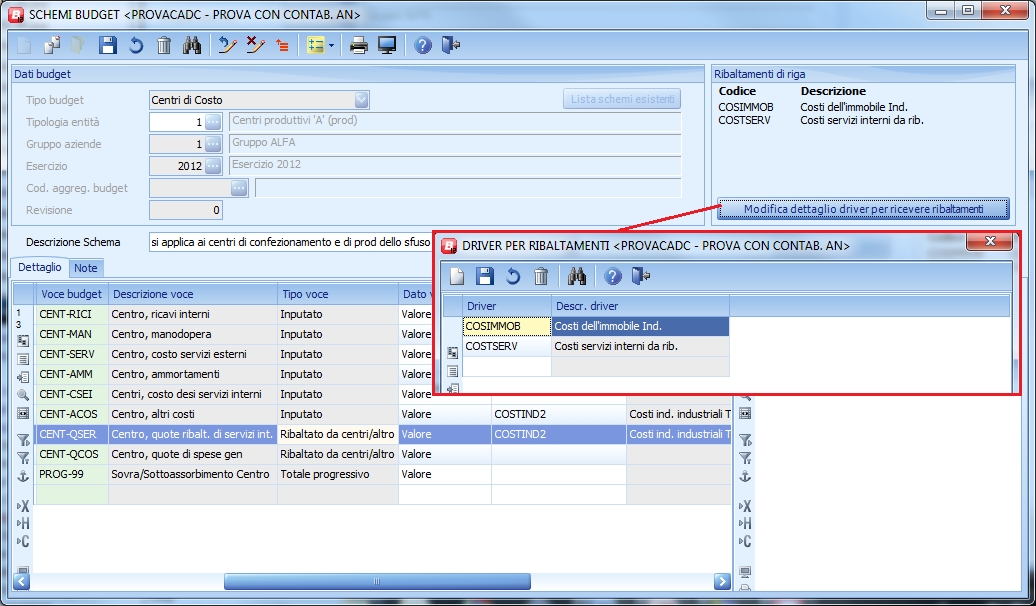Click the blank new page icon in DRIVER PER RIBALTAMENTI
Viewport: 1036px width, 606px height.
tap(457, 276)
